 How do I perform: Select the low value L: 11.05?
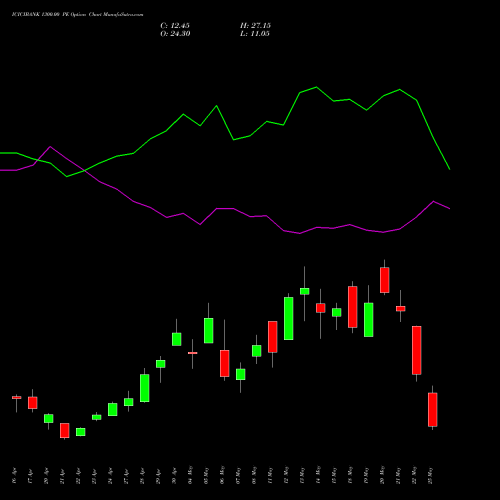tap(255, 34)
